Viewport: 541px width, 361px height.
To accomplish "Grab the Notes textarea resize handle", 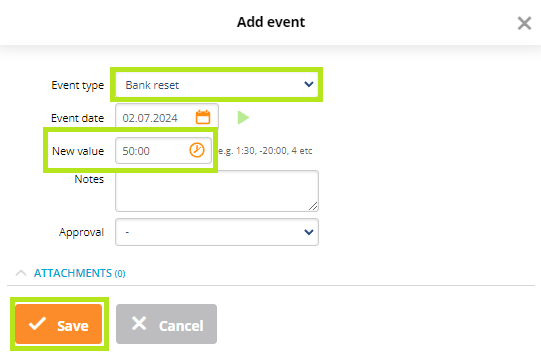I will 313,206.
